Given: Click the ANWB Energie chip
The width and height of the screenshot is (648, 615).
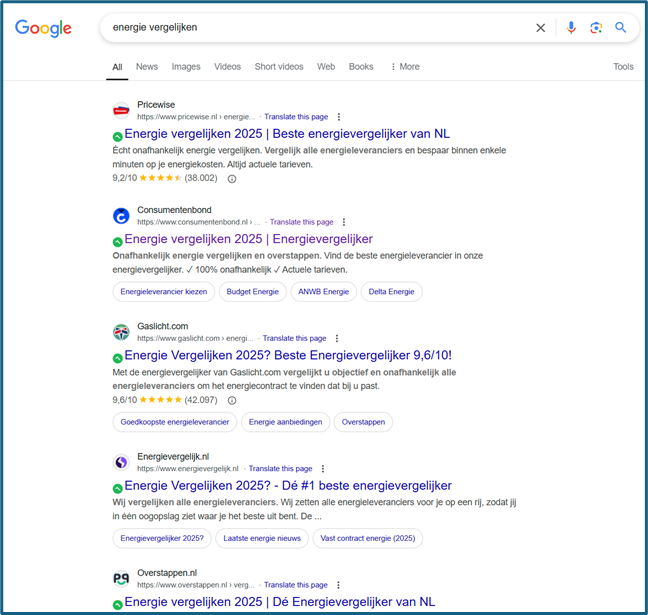Looking at the screenshot, I should pos(324,292).
